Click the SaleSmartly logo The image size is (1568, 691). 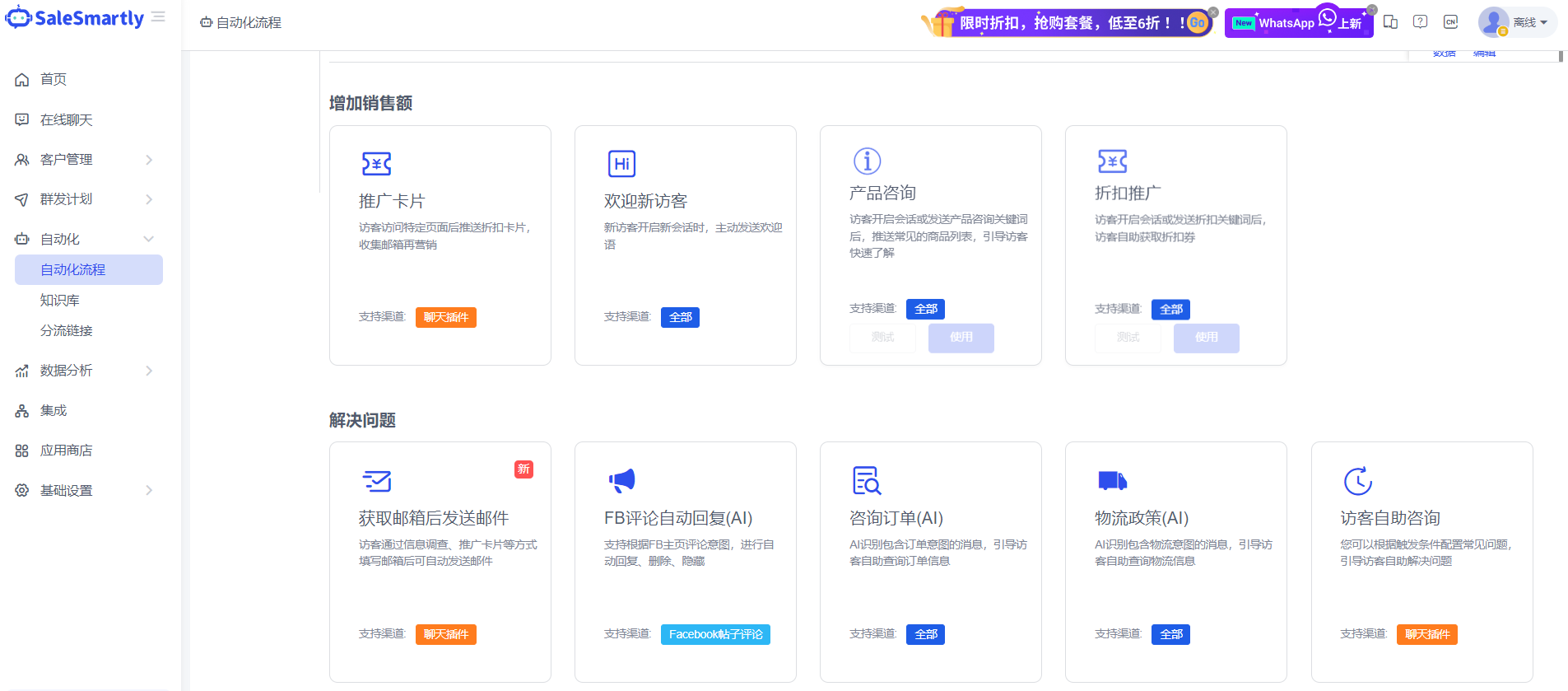pyautogui.click(x=75, y=17)
